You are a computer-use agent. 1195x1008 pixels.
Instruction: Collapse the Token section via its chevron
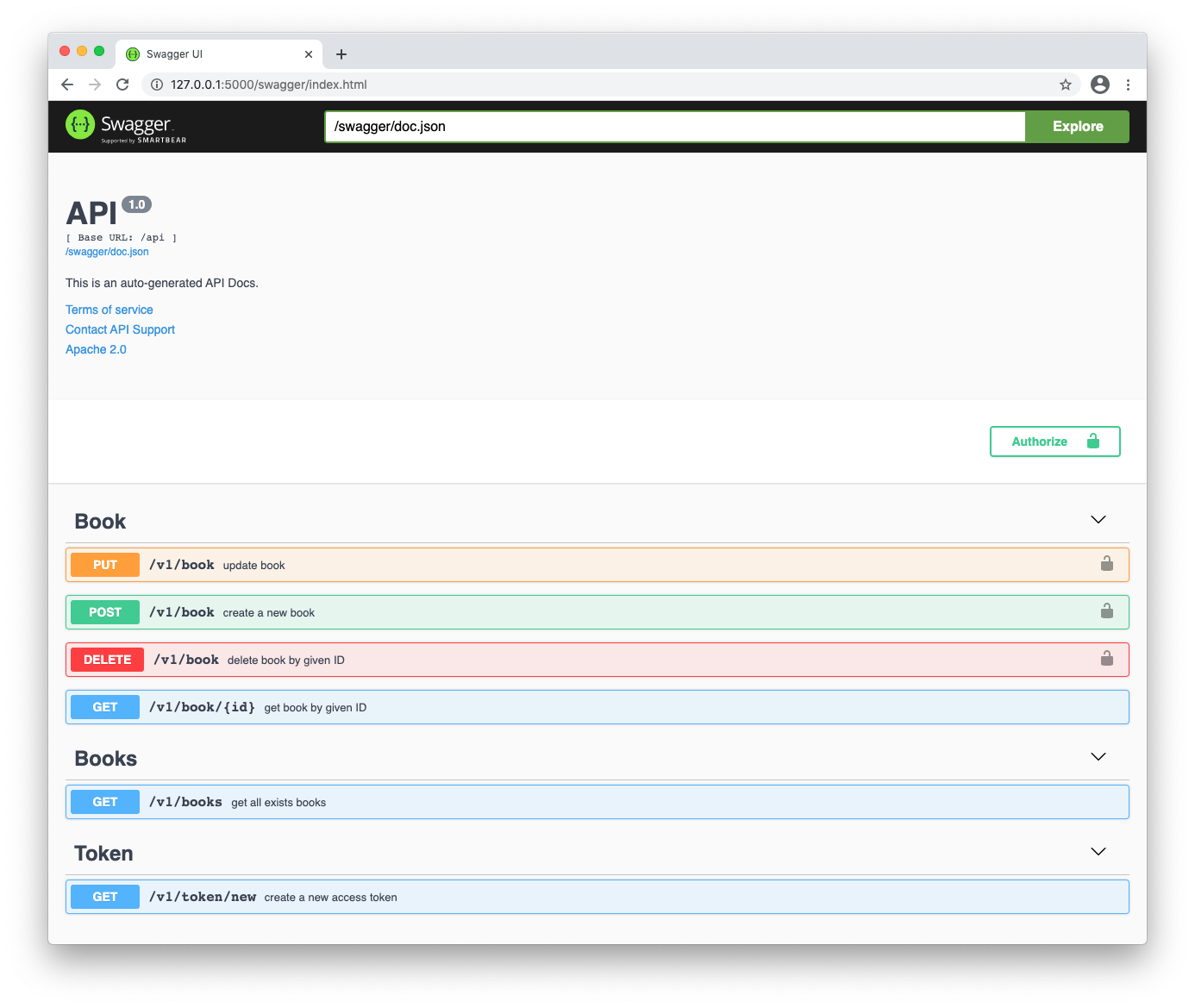coord(1098,851)
